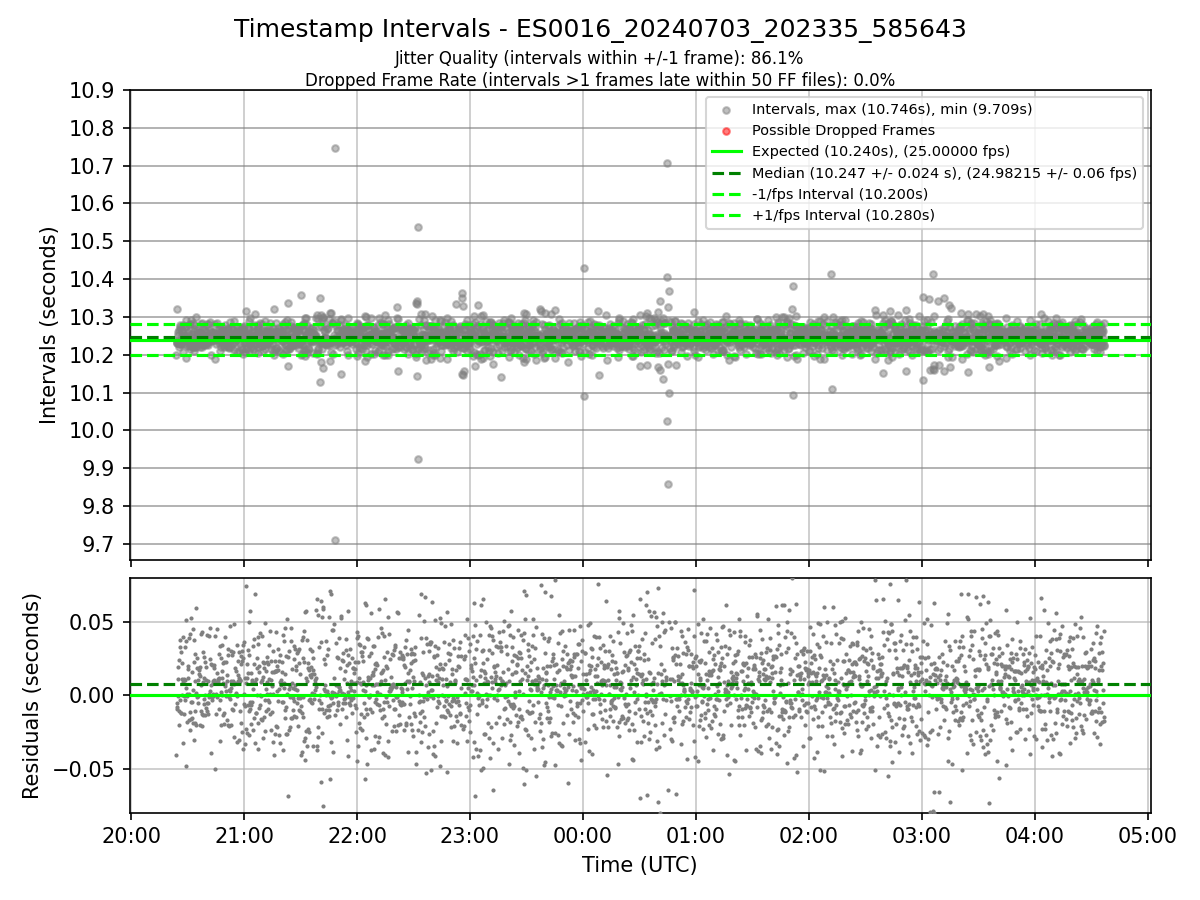Click the outlier point near 9.92 at 22:30
The image size is (1200, 900).
[418, 459]
